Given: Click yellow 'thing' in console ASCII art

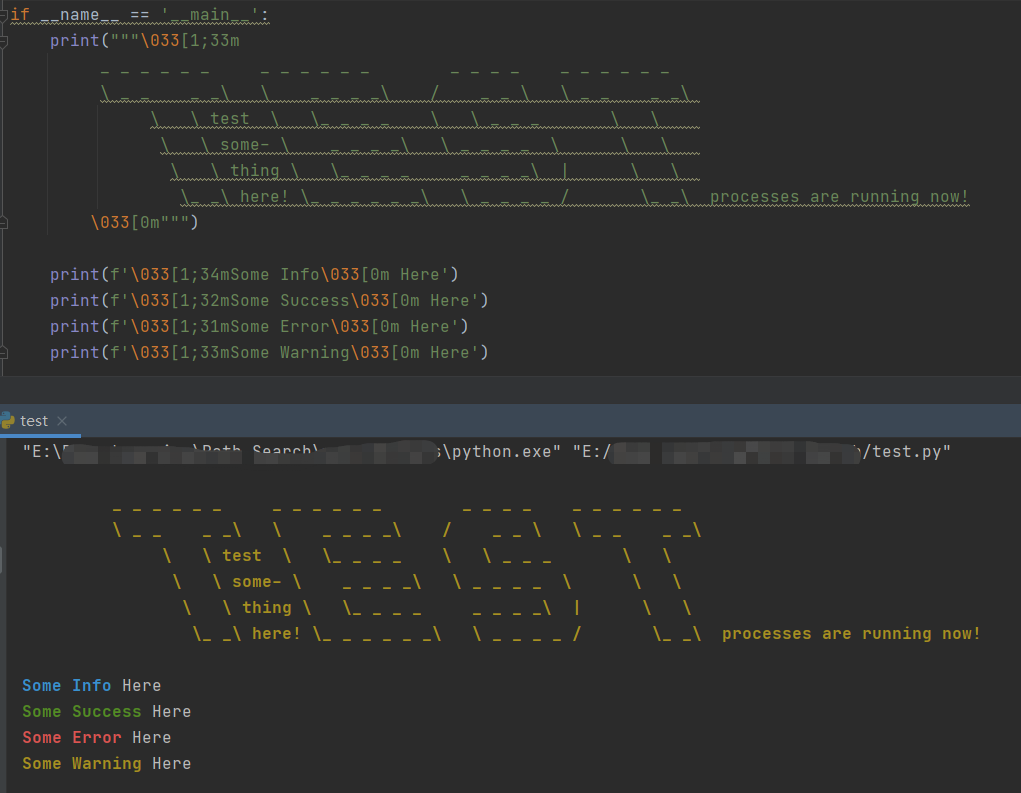Looking at the screenshot, I should point(267,607).
